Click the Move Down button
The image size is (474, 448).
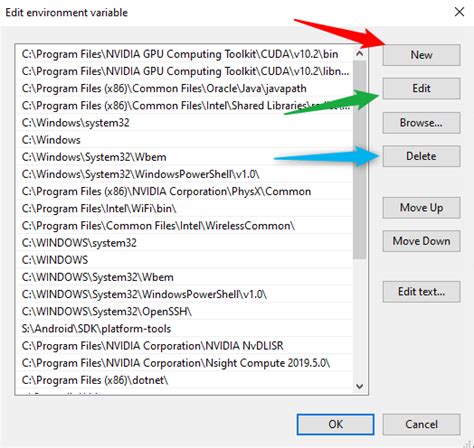tap(421, 241)
